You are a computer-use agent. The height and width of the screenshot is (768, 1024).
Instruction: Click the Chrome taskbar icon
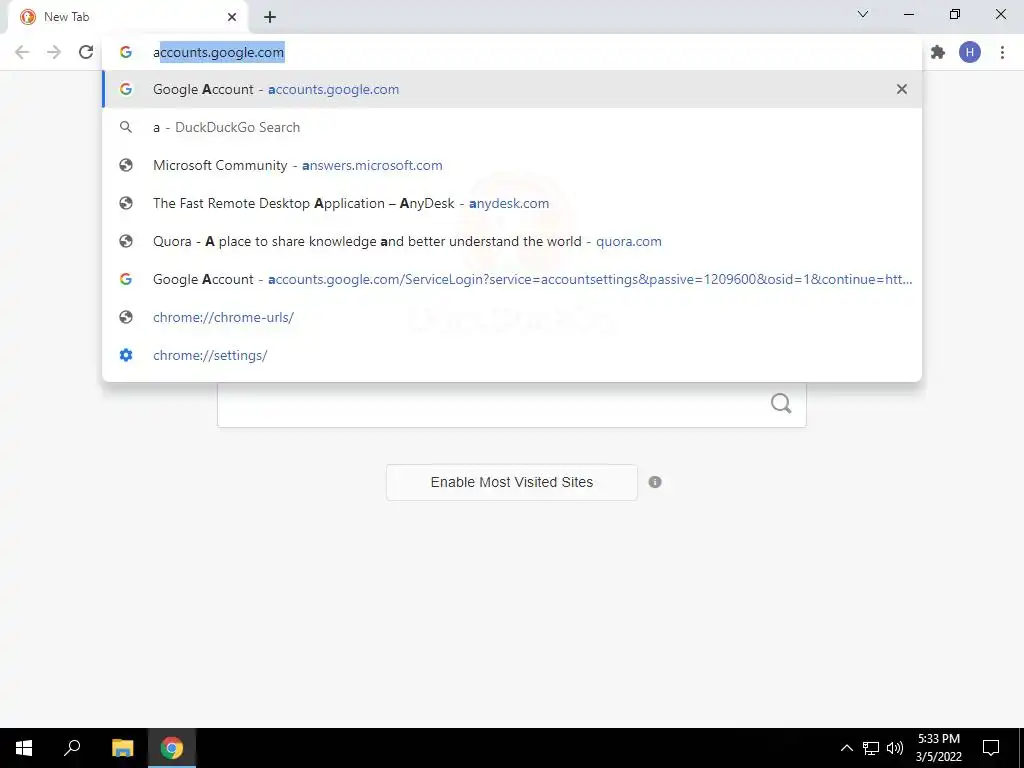click(x=172, y=748)
